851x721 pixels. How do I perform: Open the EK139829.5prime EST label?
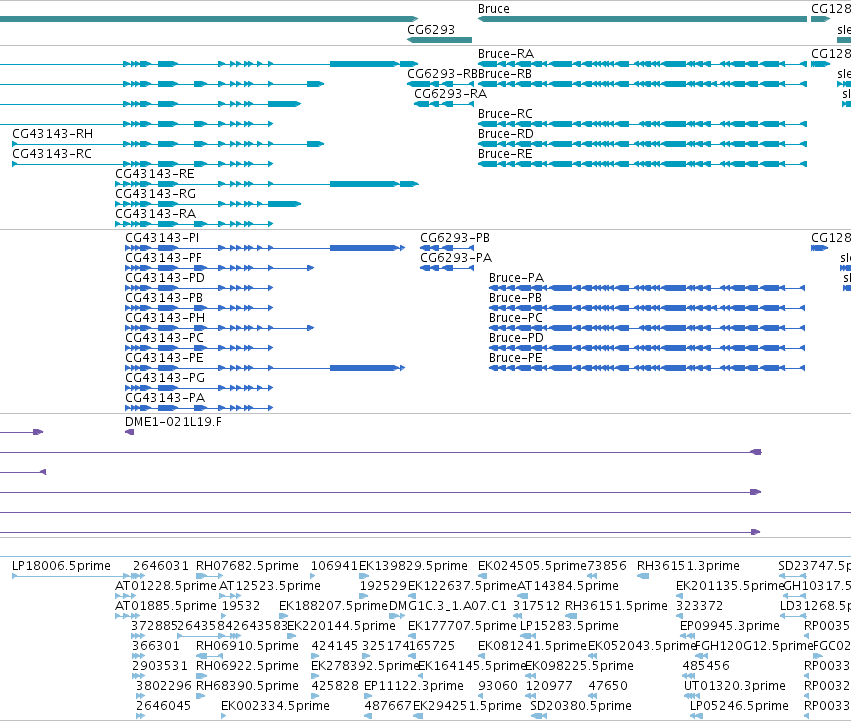(x=413, y=566)
